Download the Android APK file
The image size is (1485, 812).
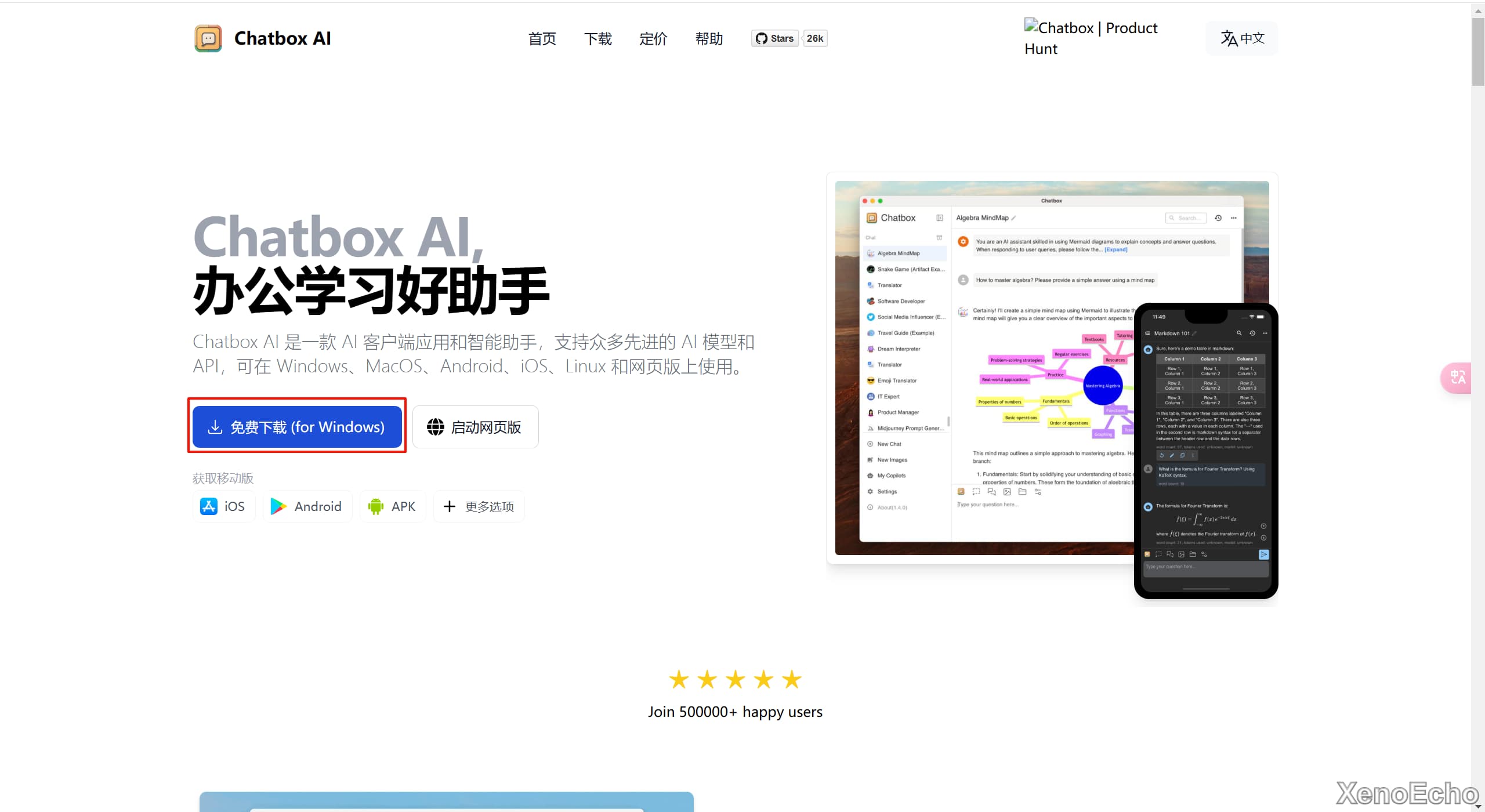click(392, 506)
